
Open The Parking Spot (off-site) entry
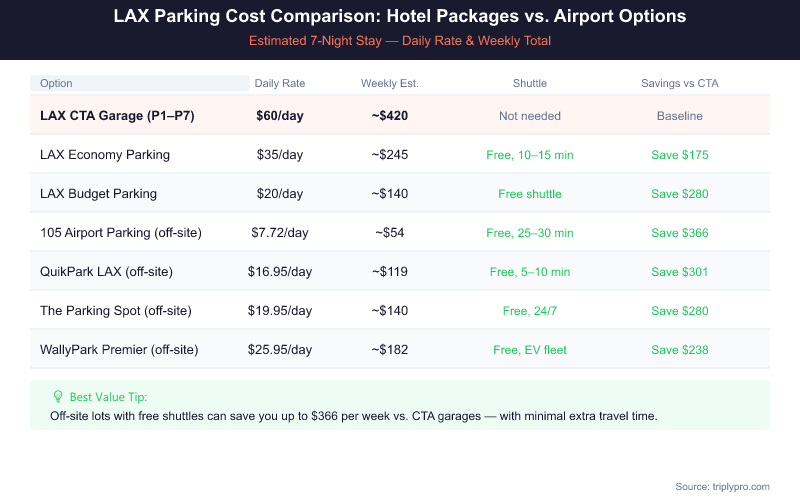(x=119, y=311)
